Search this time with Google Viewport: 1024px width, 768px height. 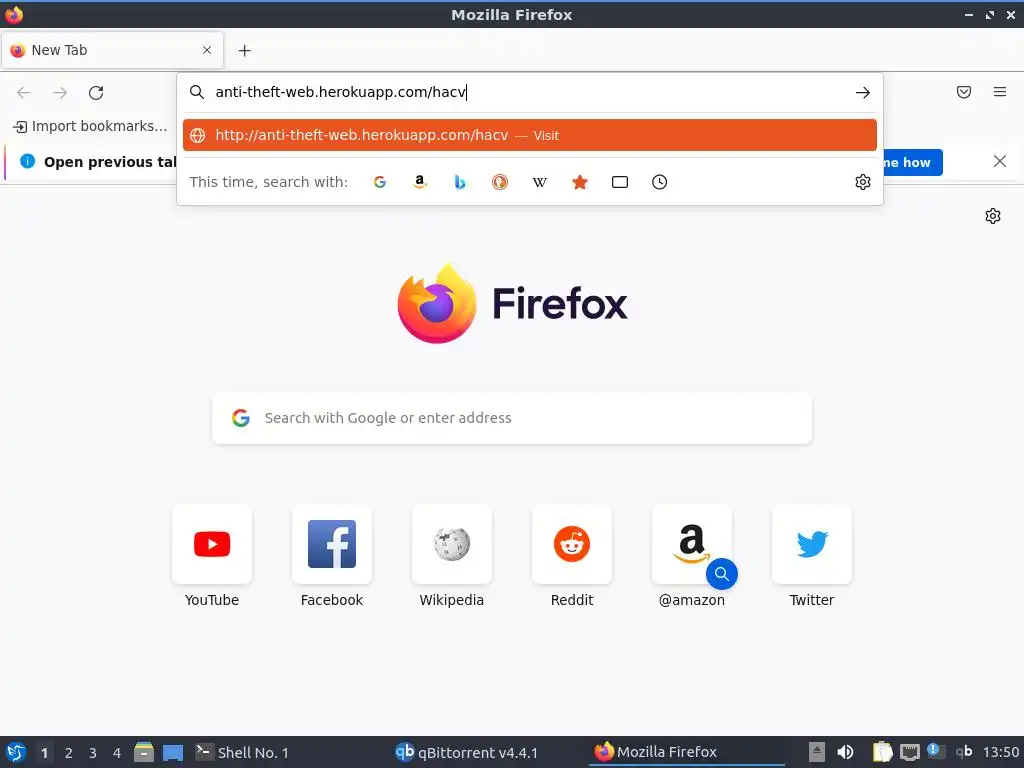[x=380, y=182]
